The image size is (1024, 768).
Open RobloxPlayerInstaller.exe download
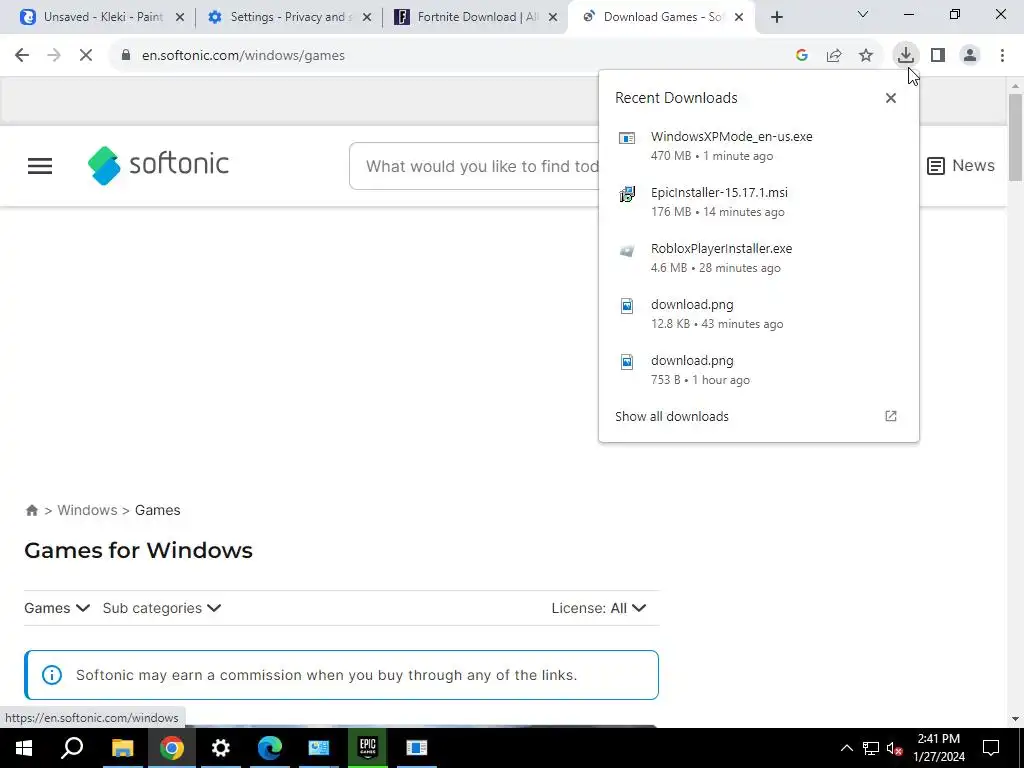(x=758, y=258)
